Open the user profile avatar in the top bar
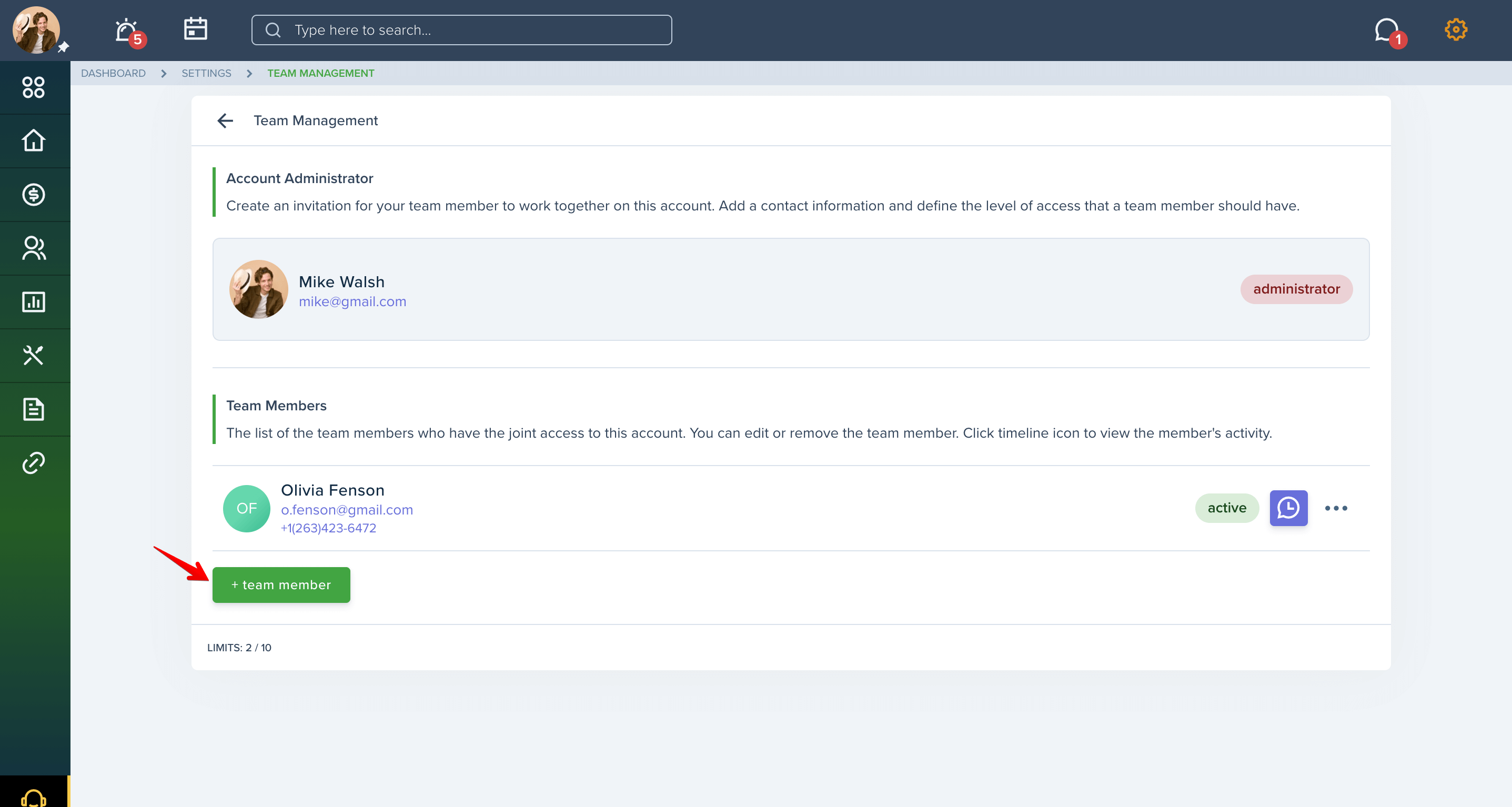Viewport: 1512px width, 807px height. tap(36, 30)
